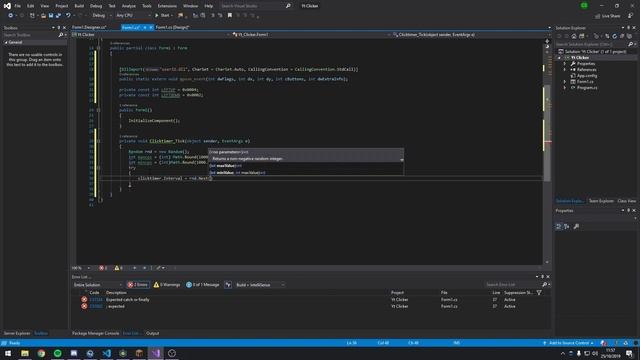Screen dimensions: 640x360
Task: Toggle the 2 Errors filter button
Action: [x=138, y=285]
